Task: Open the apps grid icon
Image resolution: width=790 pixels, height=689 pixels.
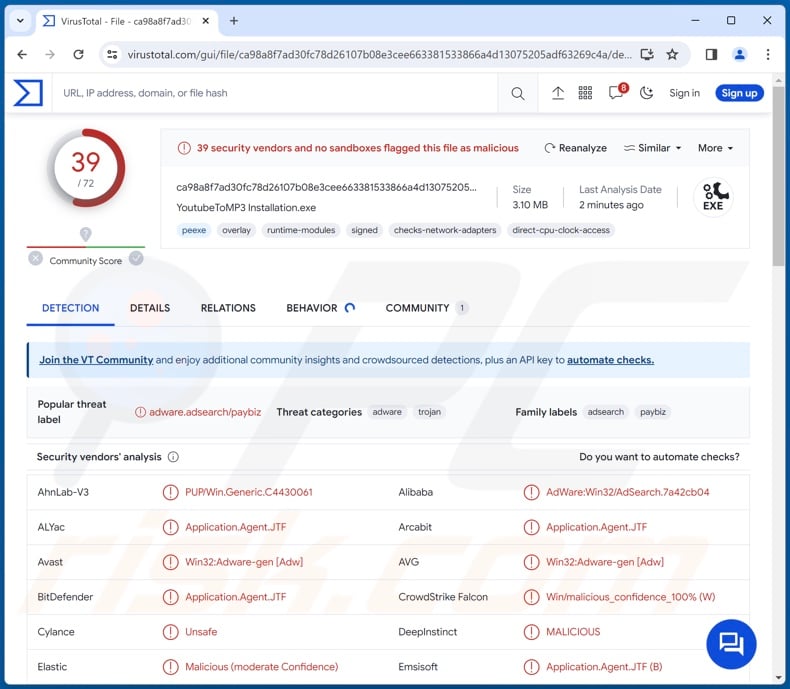Action: 585,93
